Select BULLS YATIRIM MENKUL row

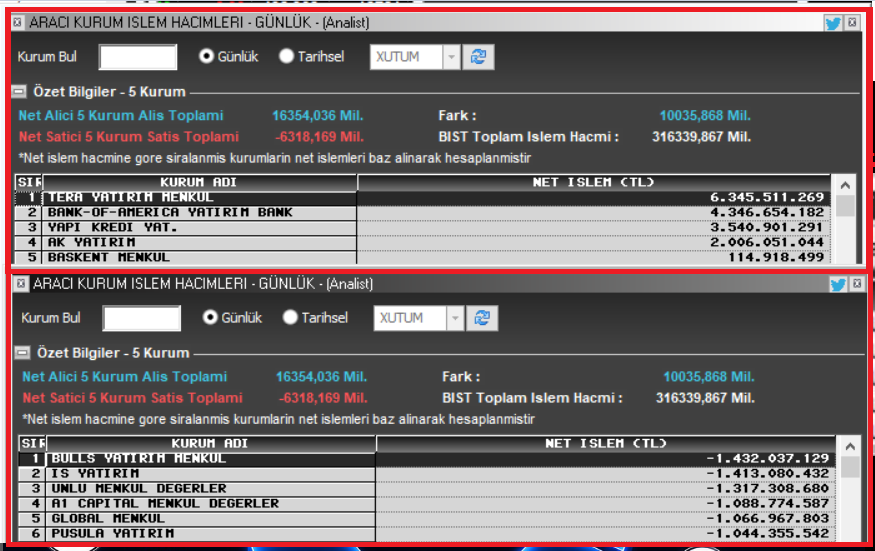[x=426, y=459]
